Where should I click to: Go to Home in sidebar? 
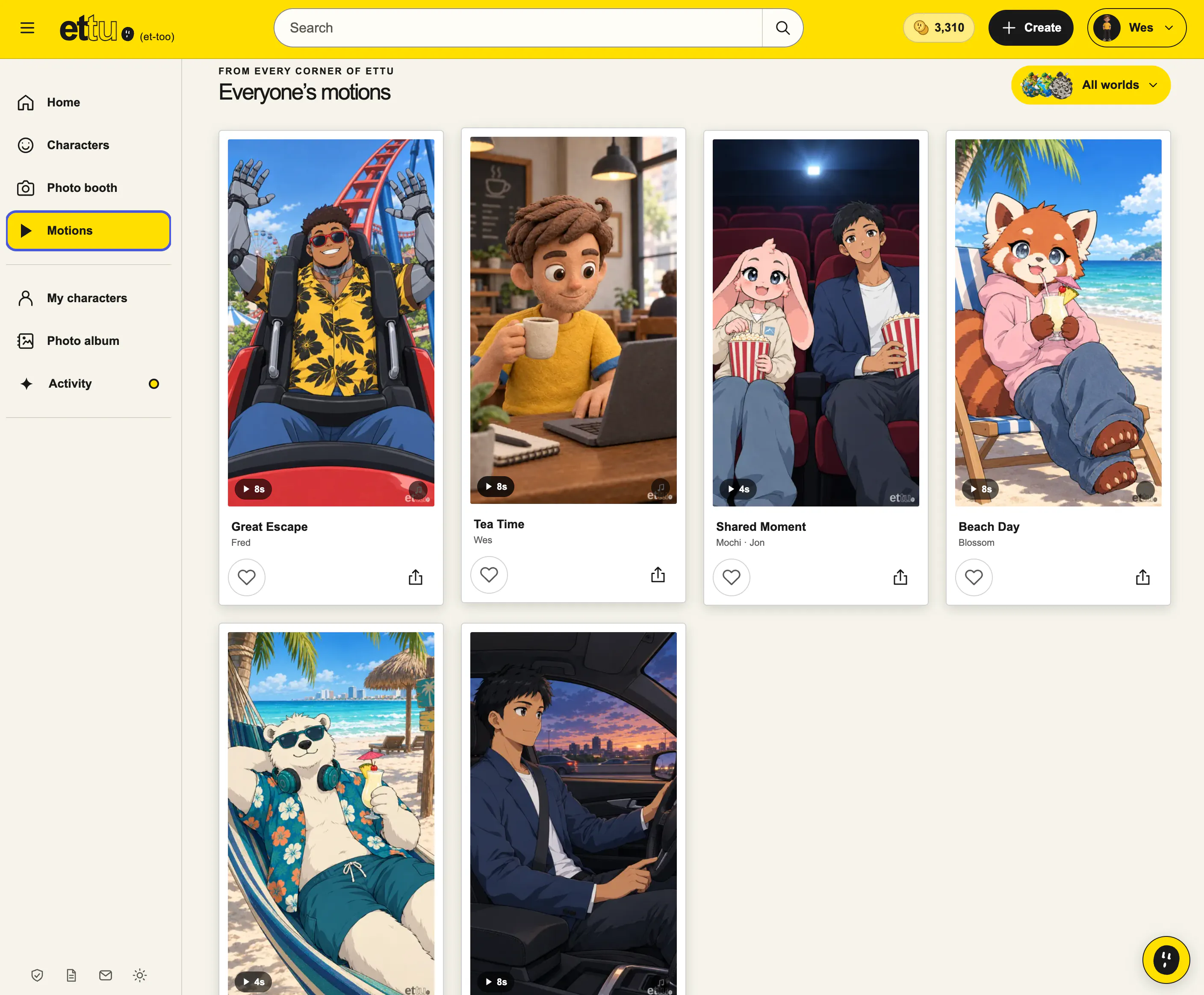[x=89, y=102]
